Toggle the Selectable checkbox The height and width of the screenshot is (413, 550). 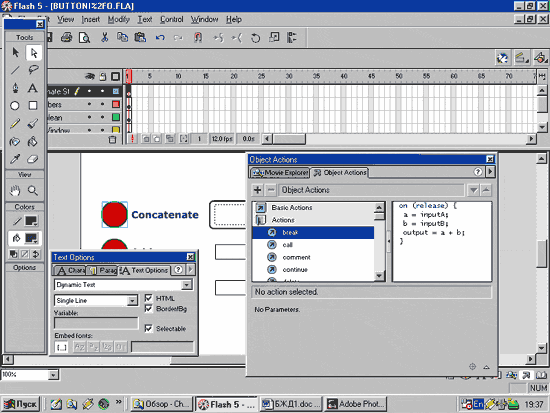click(149, 328)
